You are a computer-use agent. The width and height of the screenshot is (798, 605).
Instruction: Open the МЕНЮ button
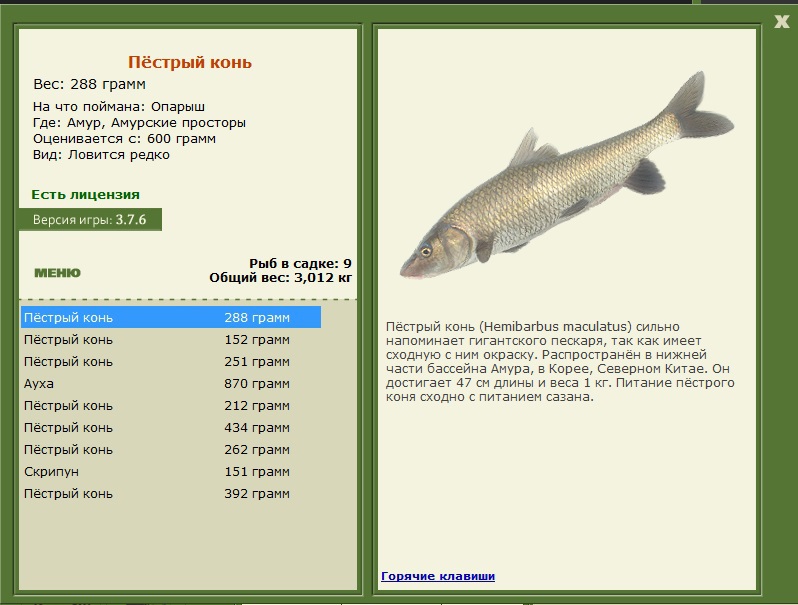58,273
